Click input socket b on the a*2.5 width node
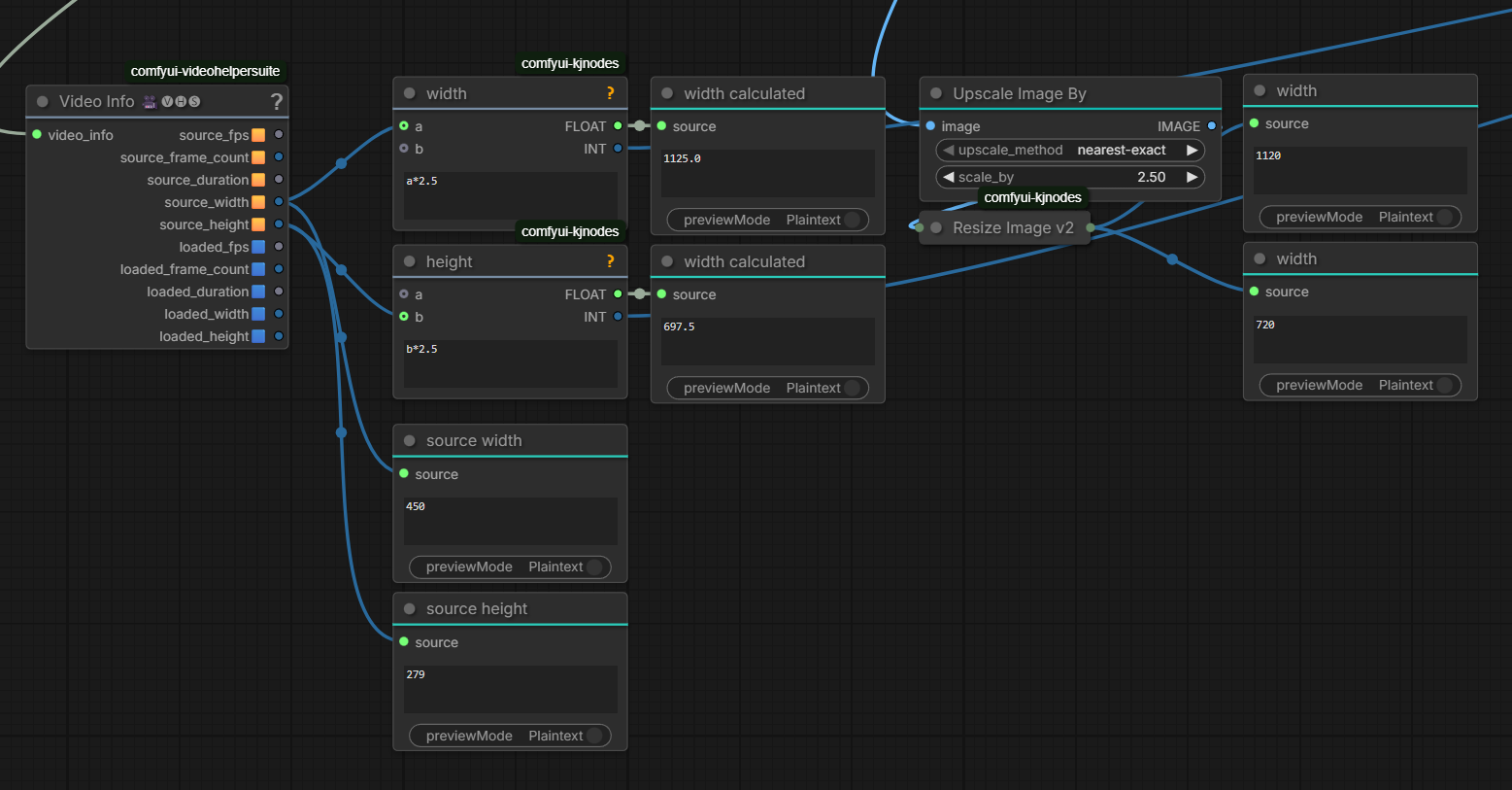The width and height of the screenshot is (1512, 790). 404,149
